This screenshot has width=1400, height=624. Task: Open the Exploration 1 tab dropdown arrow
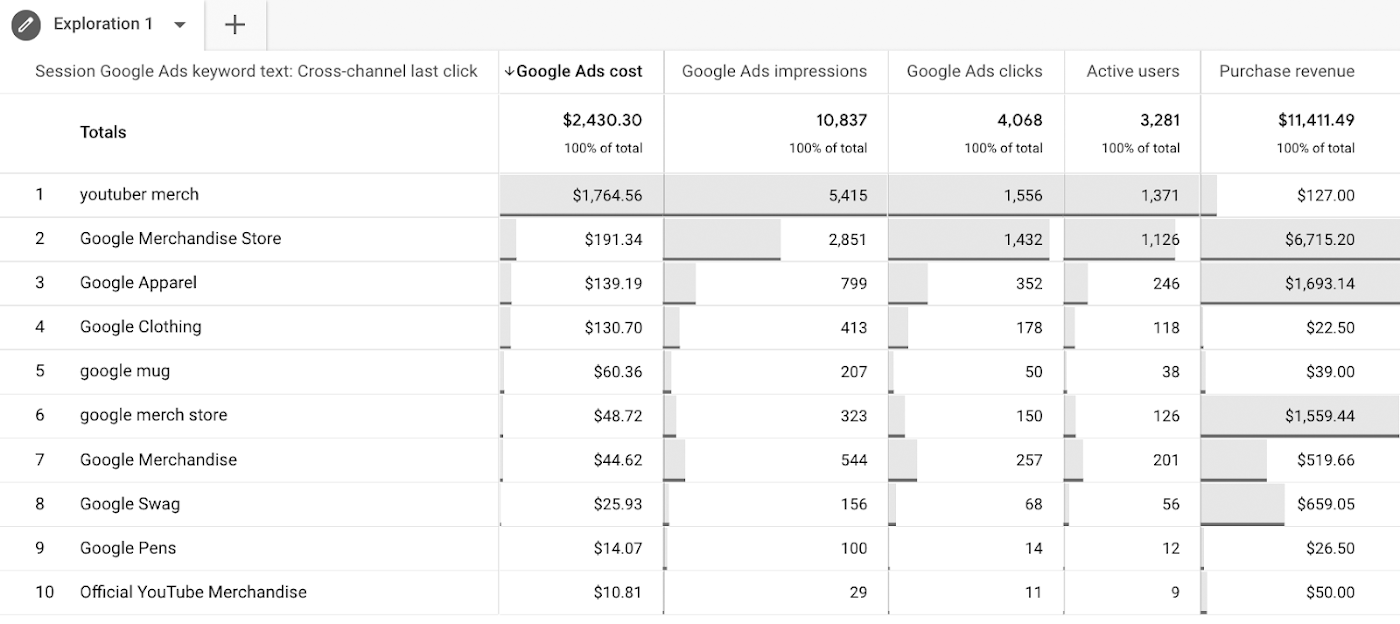click(180, 25)
